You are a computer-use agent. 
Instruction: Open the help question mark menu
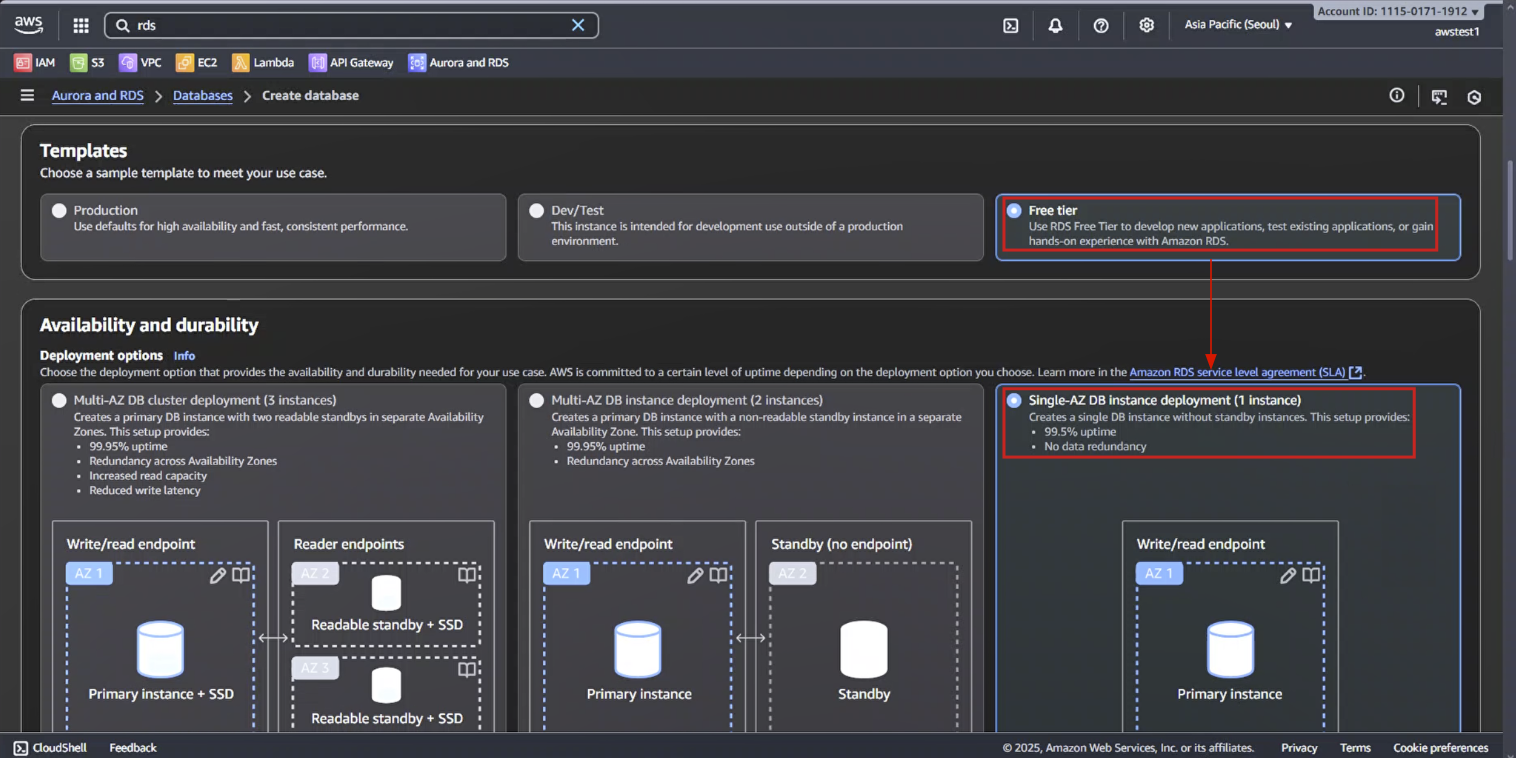tap(1101, 25)
